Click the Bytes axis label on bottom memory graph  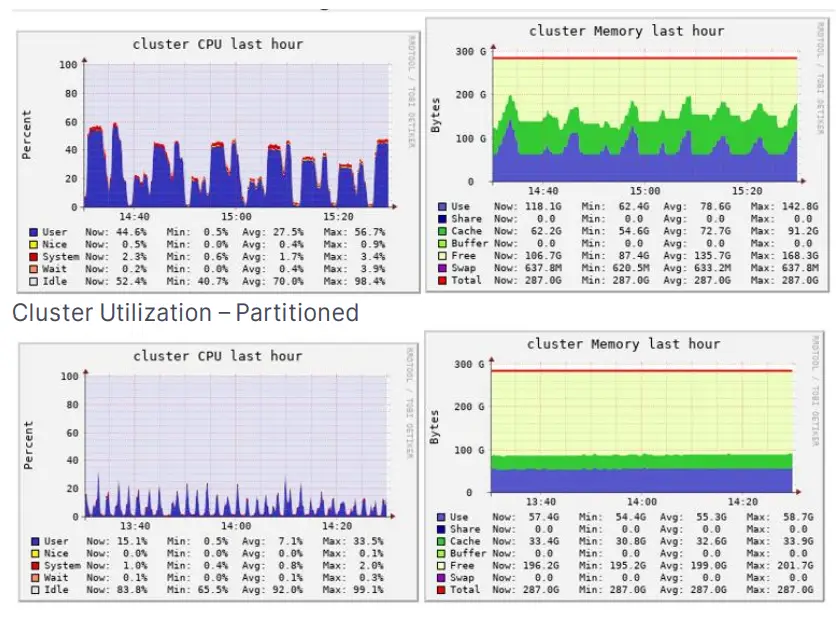pos(436,425)
